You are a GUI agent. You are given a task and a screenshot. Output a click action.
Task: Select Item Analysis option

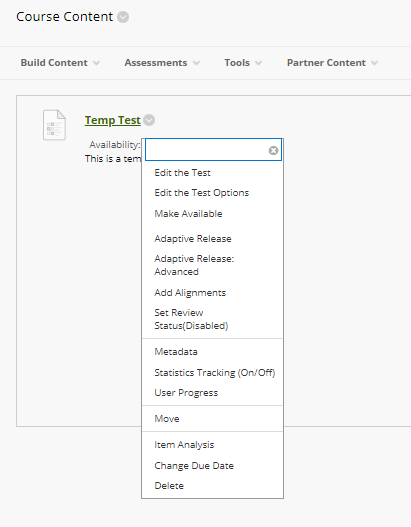184,444
